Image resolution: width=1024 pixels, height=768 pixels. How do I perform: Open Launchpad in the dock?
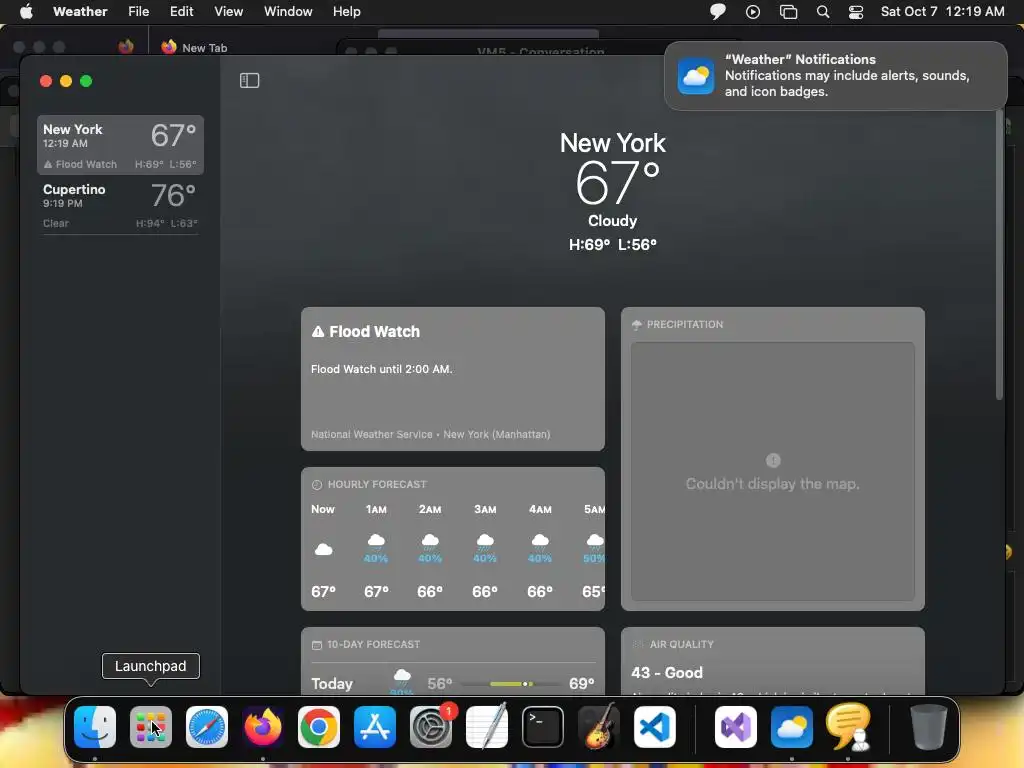tap(151, 727)
